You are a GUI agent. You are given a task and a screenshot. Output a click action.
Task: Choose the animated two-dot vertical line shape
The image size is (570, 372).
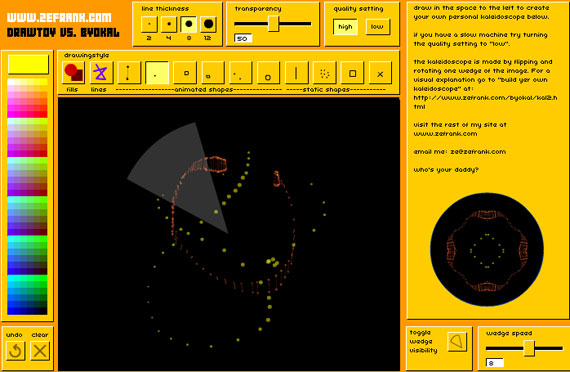(128, 73)
